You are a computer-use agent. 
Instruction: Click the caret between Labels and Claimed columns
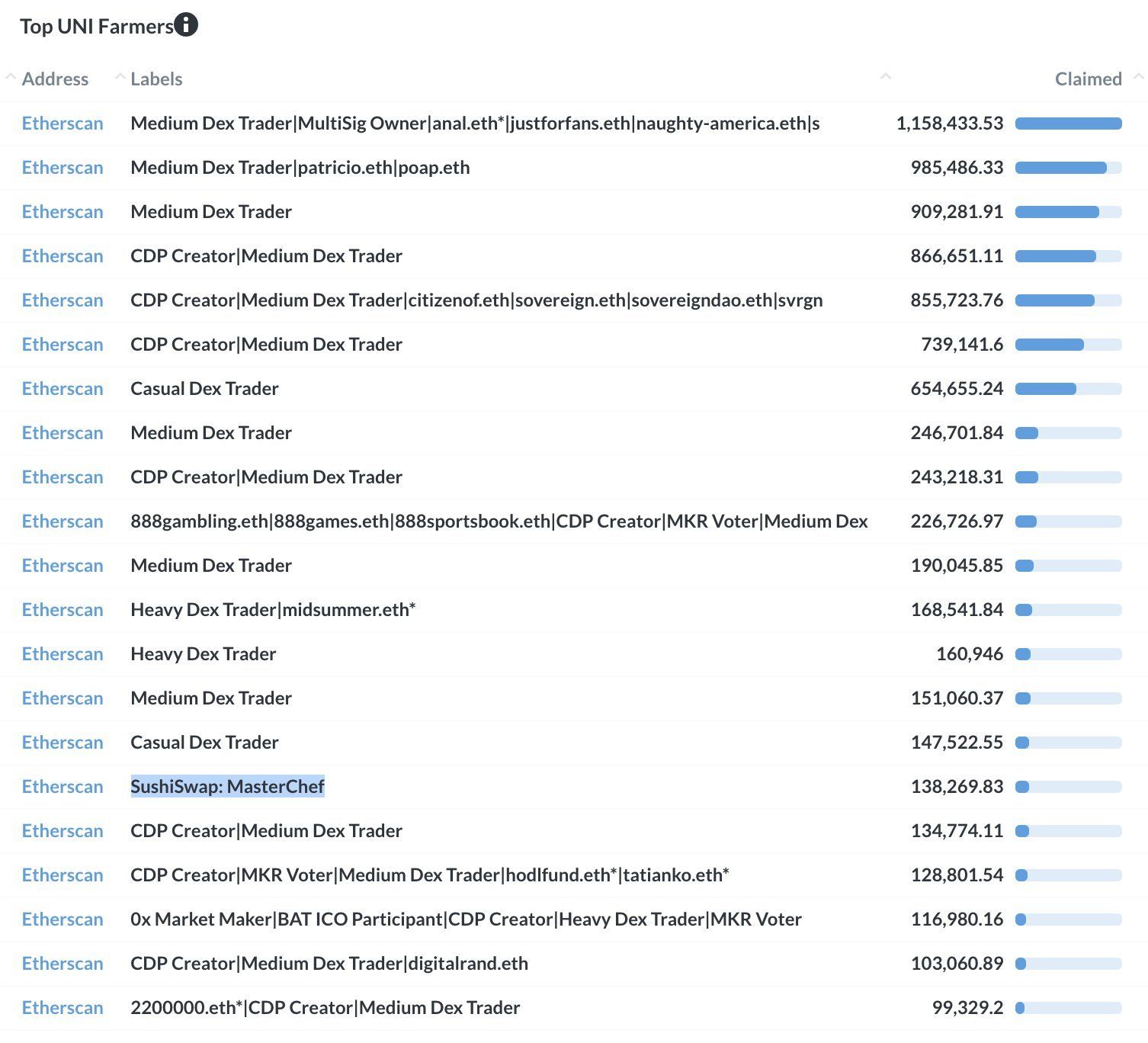tap(885, 77)
